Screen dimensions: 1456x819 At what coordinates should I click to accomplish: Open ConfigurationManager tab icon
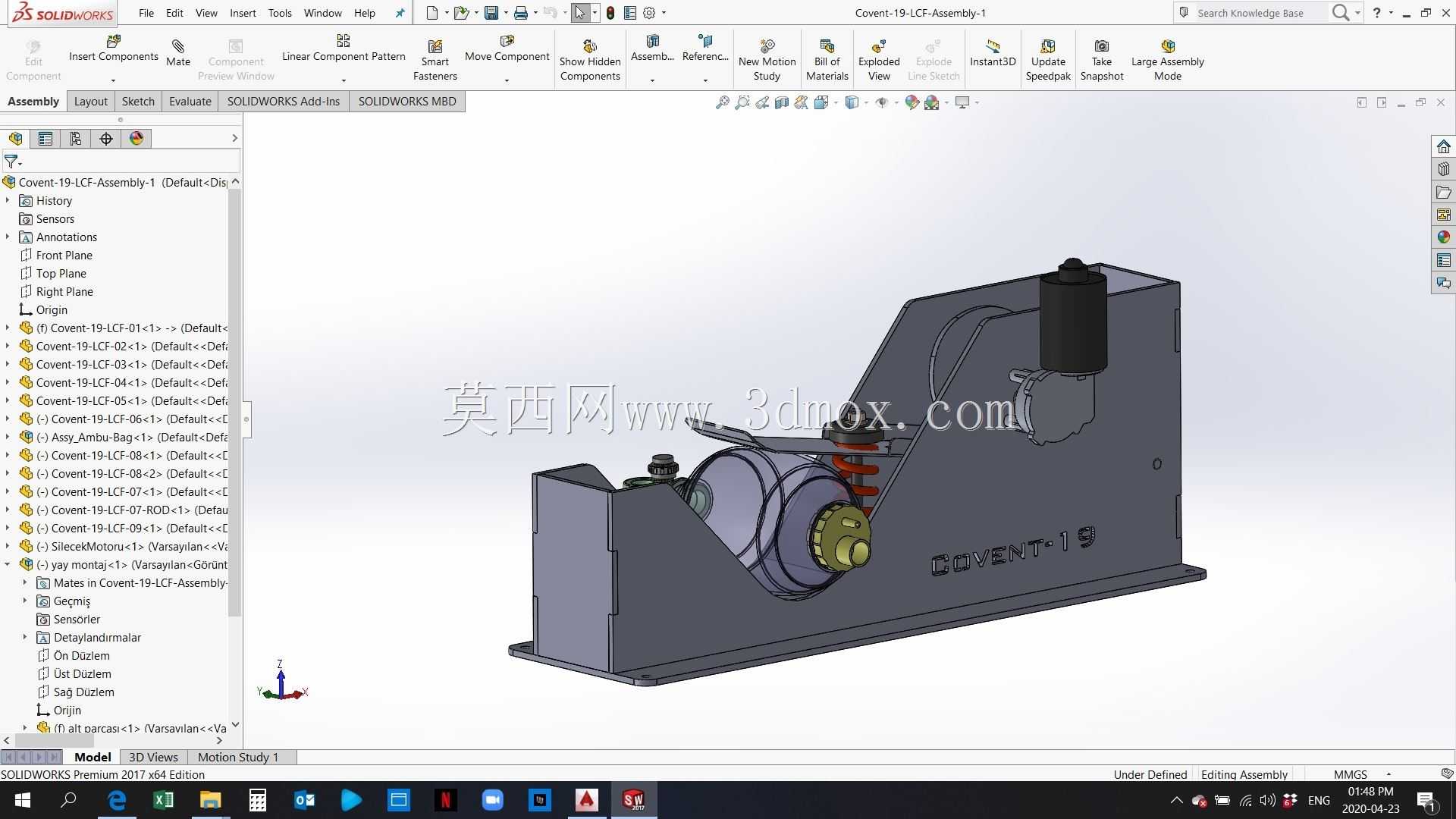tap(76, 138)
